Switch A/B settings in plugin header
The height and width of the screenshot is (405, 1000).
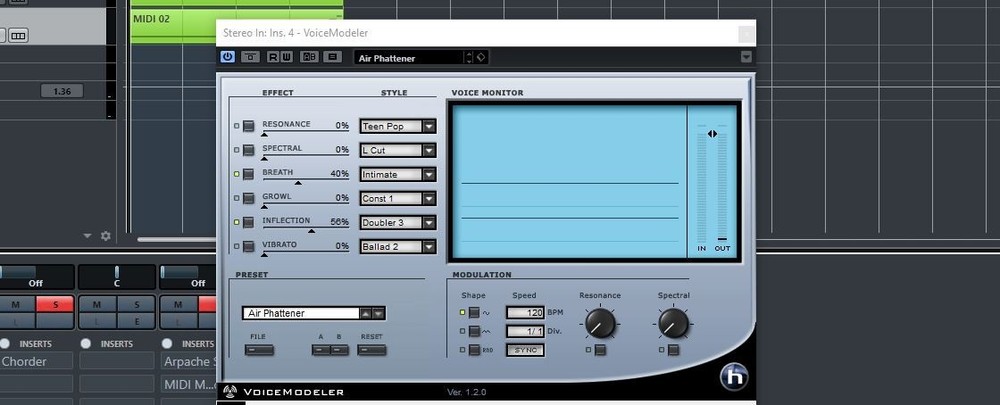pyautogui.click(x=310, y=57)
